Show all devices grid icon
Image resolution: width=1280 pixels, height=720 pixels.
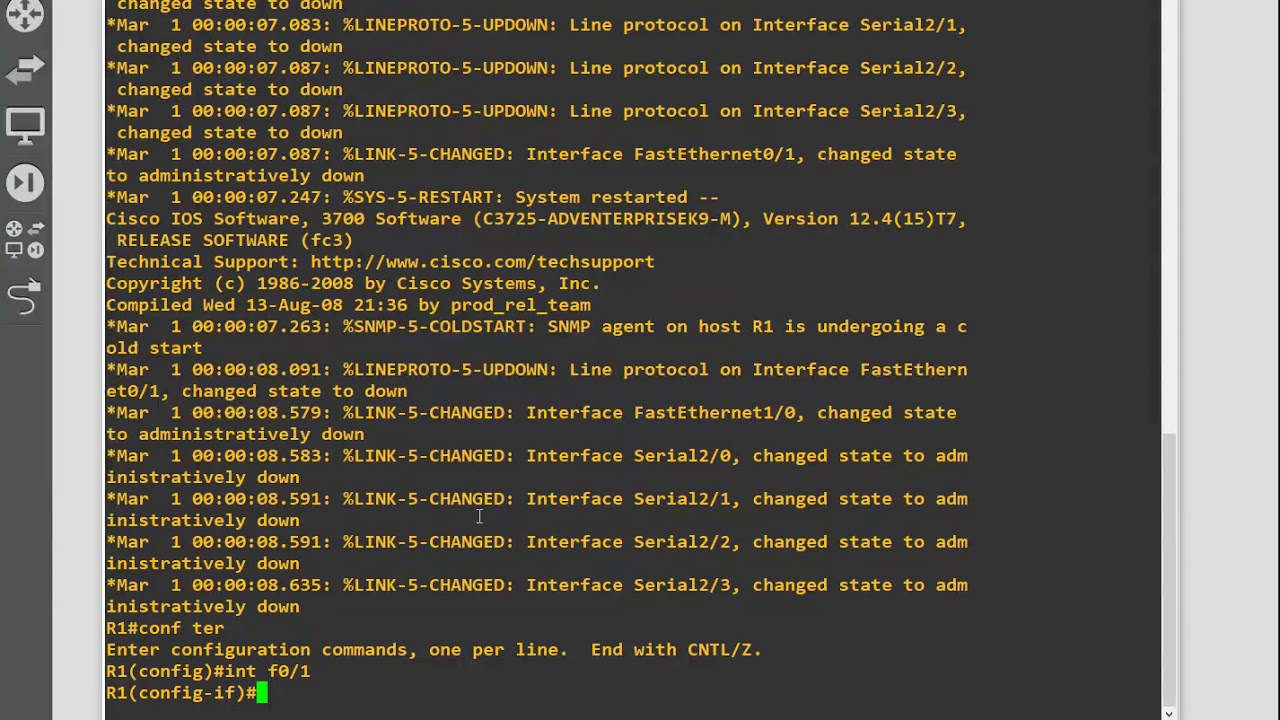(25, 240)
